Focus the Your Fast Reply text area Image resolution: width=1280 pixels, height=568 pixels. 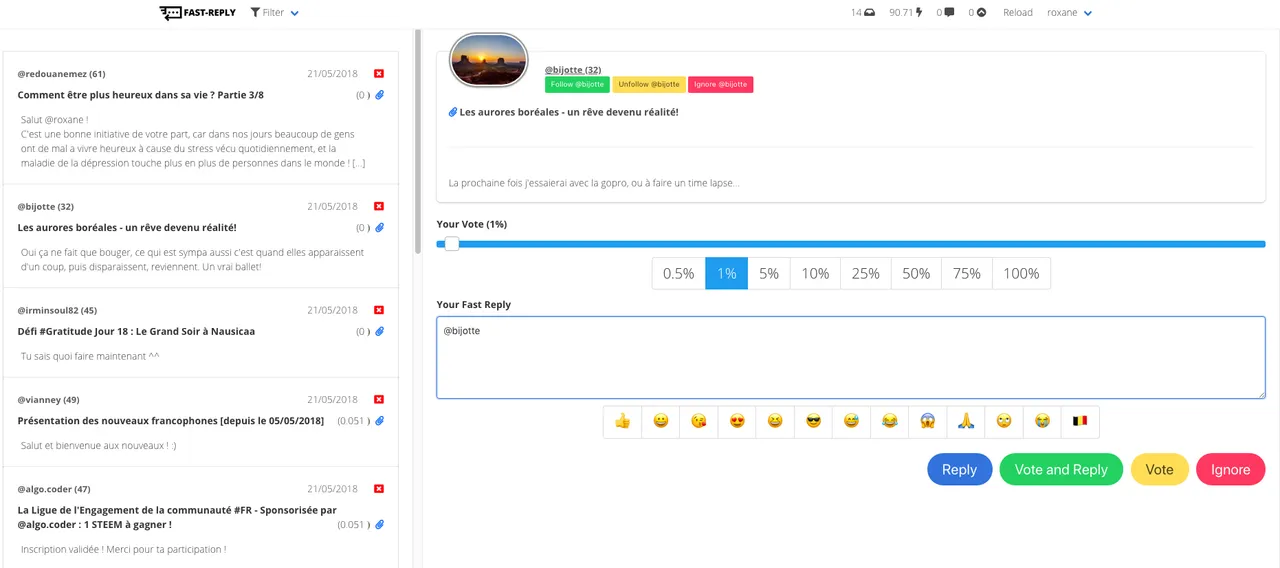pos(851,358)
